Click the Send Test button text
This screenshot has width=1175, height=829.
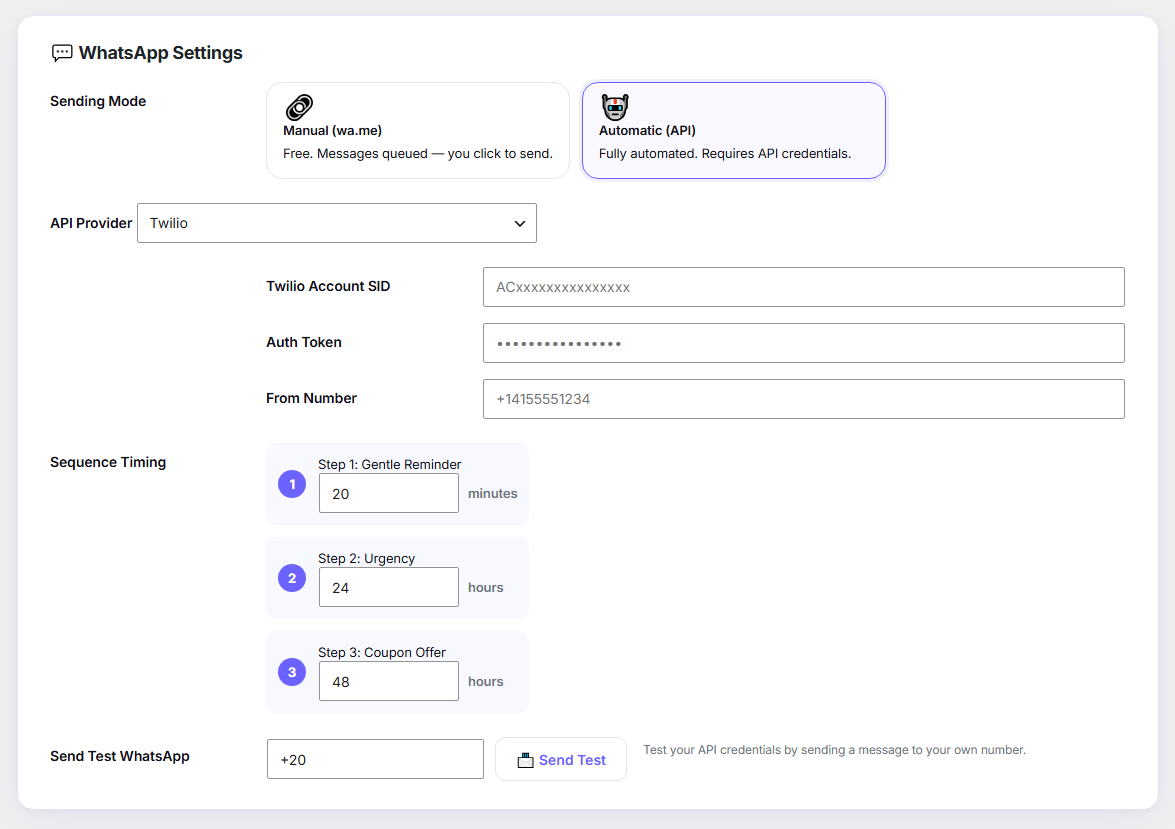point(572,760)
